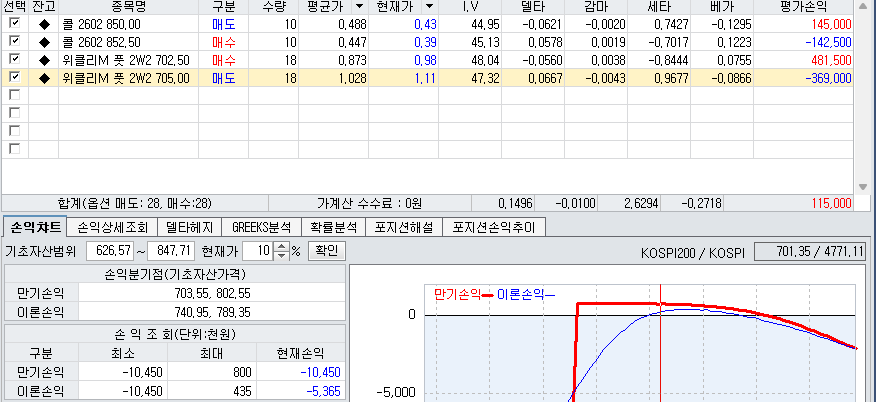The height and width of the screenshot is (402, 876).
Task: Click the red vertical current-price line on chart
Action: (661, 343)
